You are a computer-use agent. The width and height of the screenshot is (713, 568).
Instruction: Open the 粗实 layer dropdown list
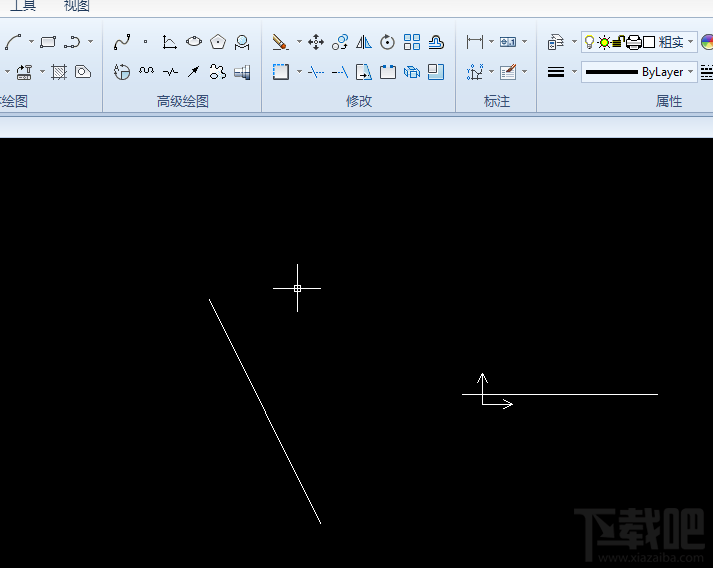coord(690,42)
